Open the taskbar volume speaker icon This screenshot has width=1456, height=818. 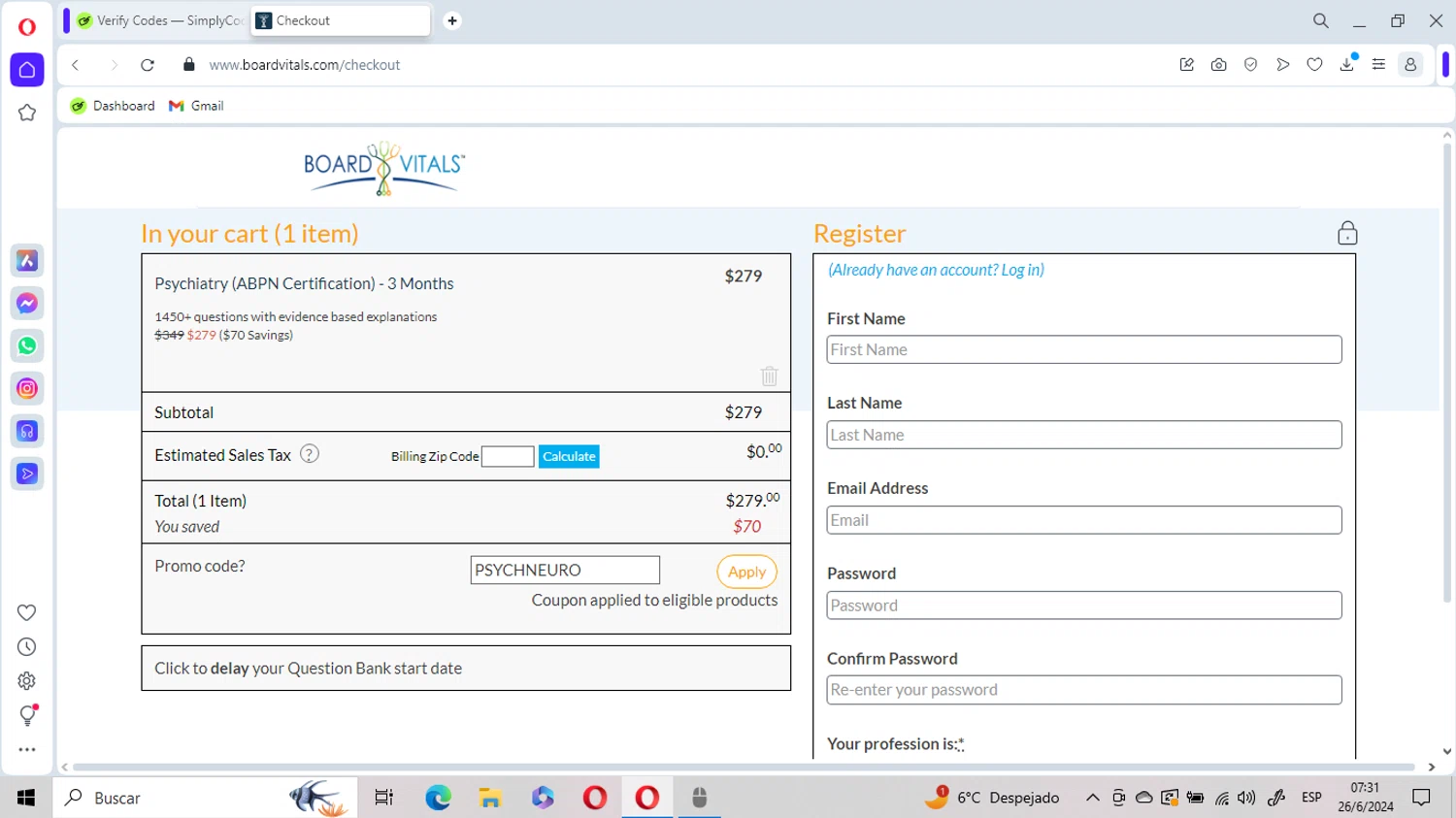(1246, 798)
